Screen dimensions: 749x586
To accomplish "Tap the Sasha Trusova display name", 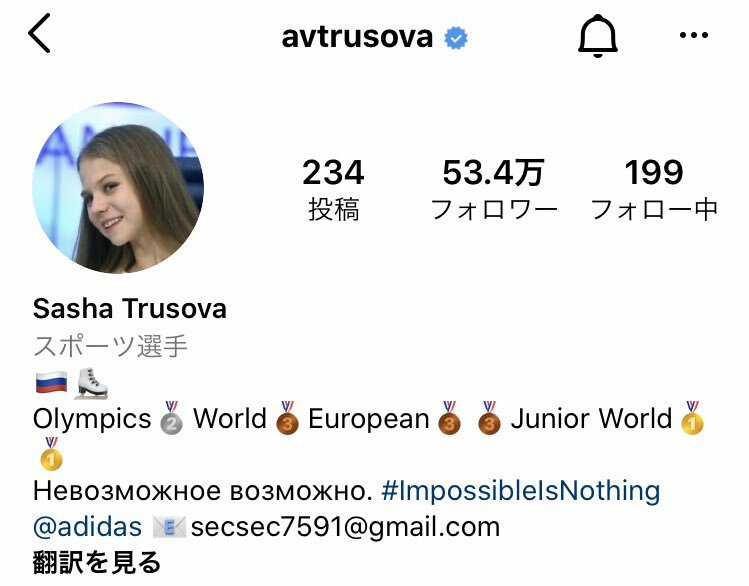I will pyautogui.click(x=129, y=309).
